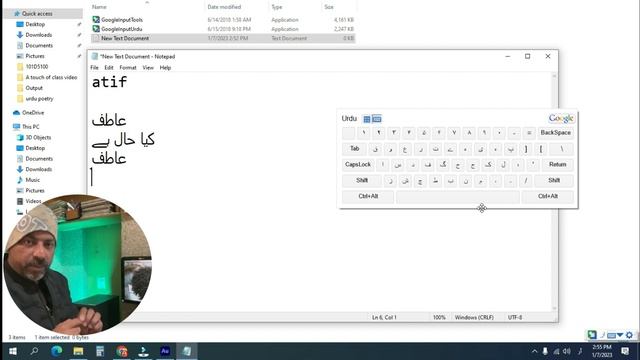This screenshot has height=360, width=640.
Task: Open Notepad File menu
Action: tap(94, 68)
